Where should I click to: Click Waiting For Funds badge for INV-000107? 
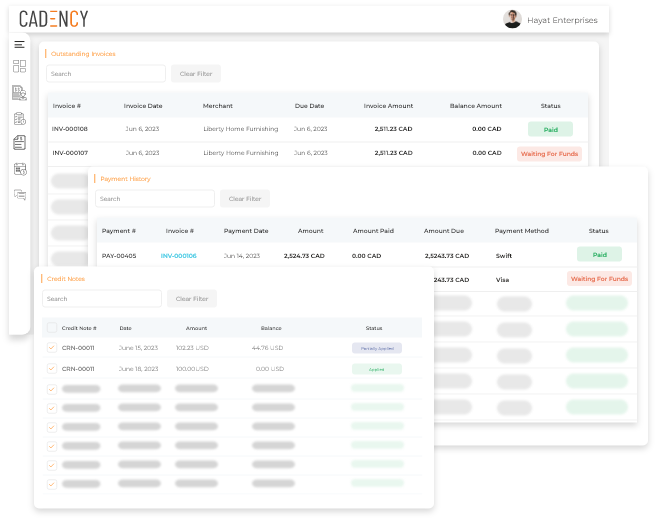click(549, 154)
